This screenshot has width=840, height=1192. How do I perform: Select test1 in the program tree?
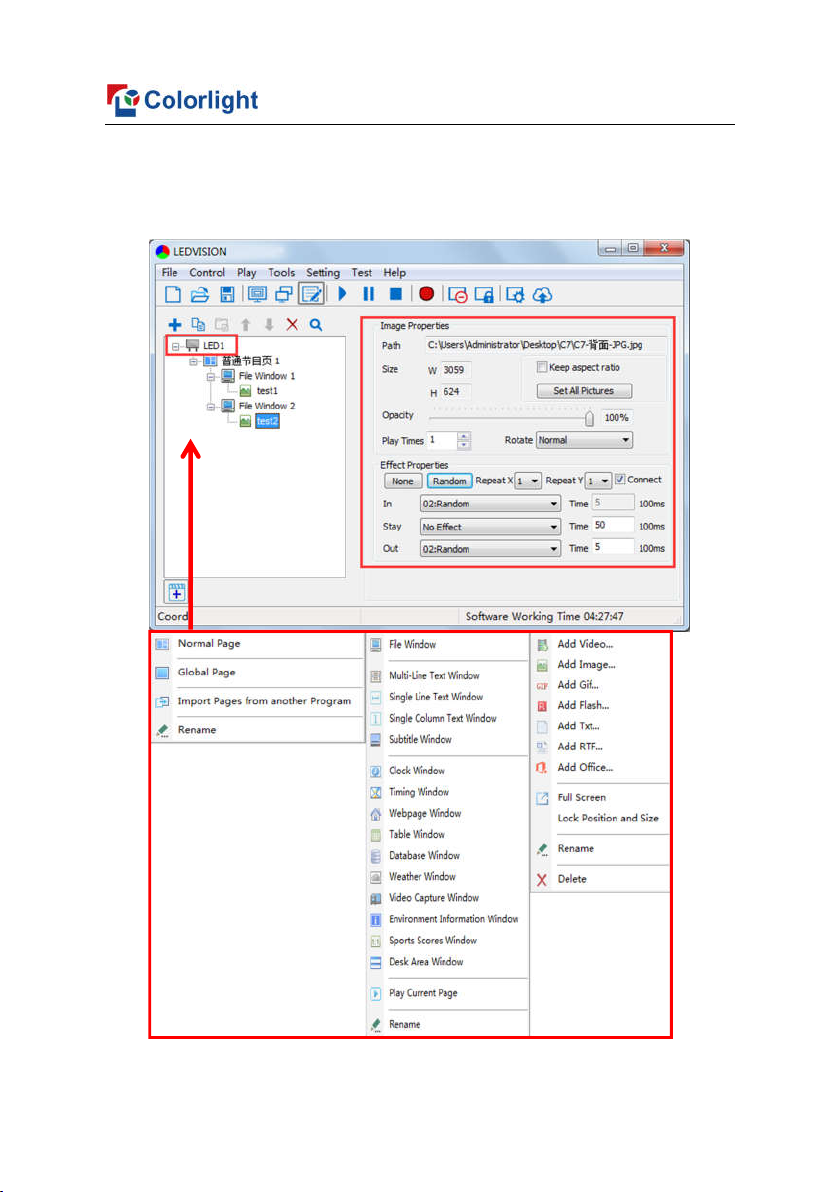pos(267,391)
